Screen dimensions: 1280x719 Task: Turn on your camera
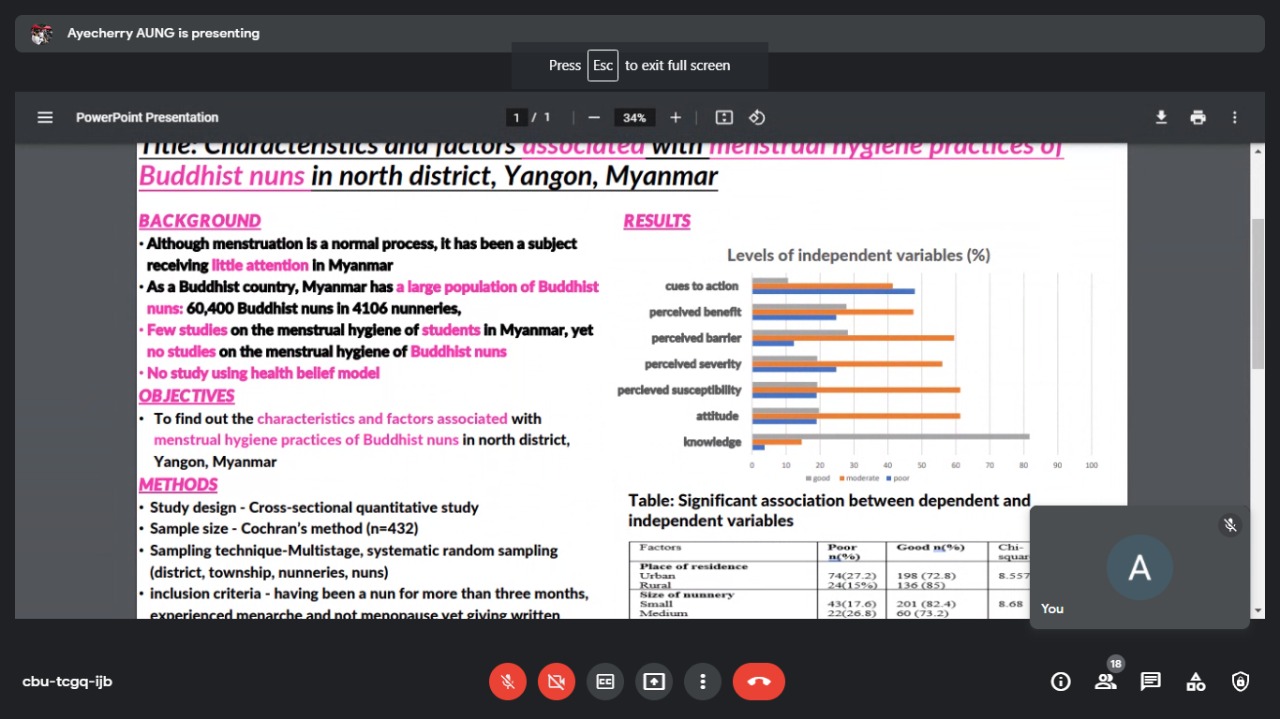[556, 681]
